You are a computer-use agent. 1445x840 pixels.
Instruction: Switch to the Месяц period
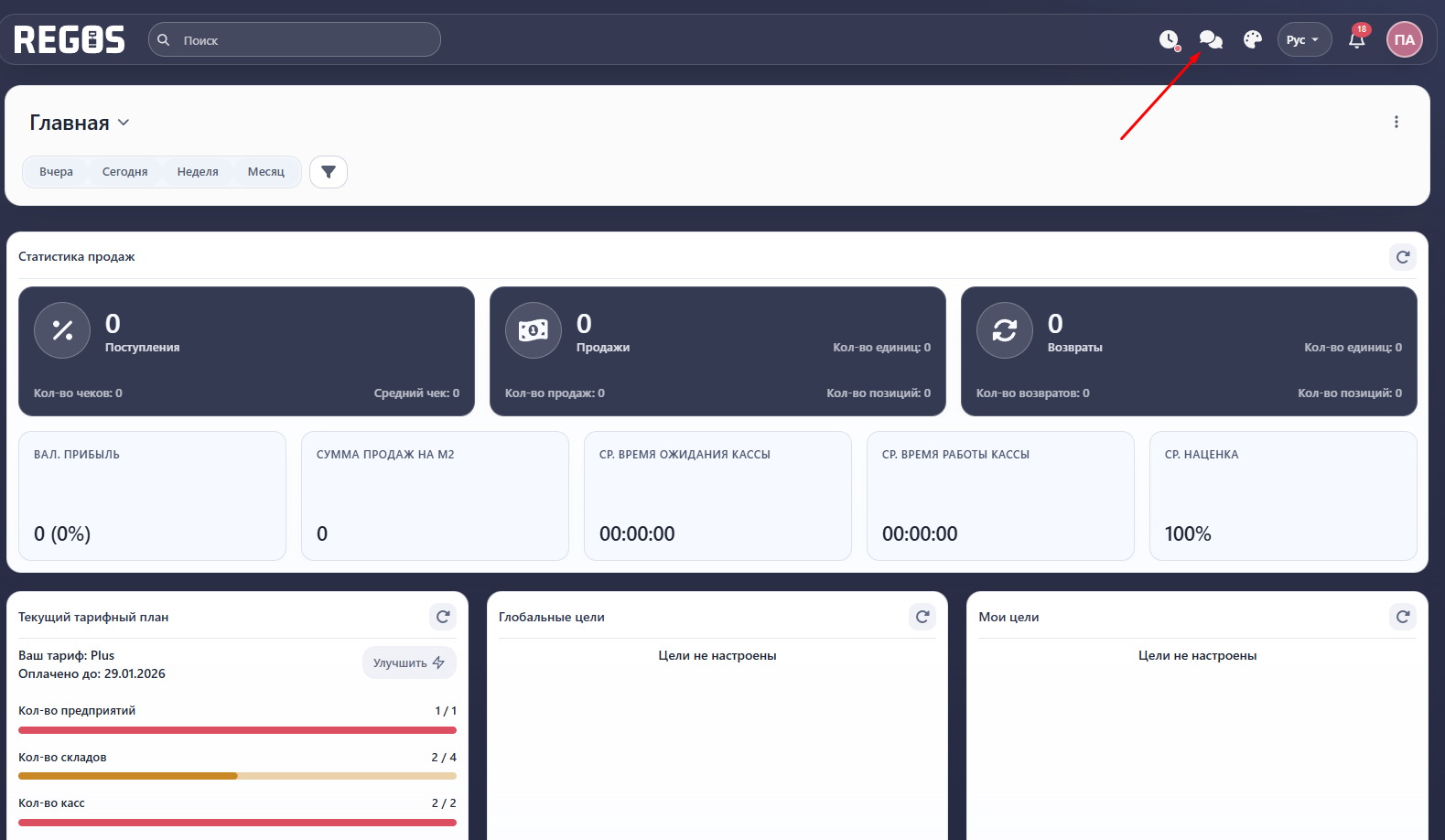tap(266, 172)
